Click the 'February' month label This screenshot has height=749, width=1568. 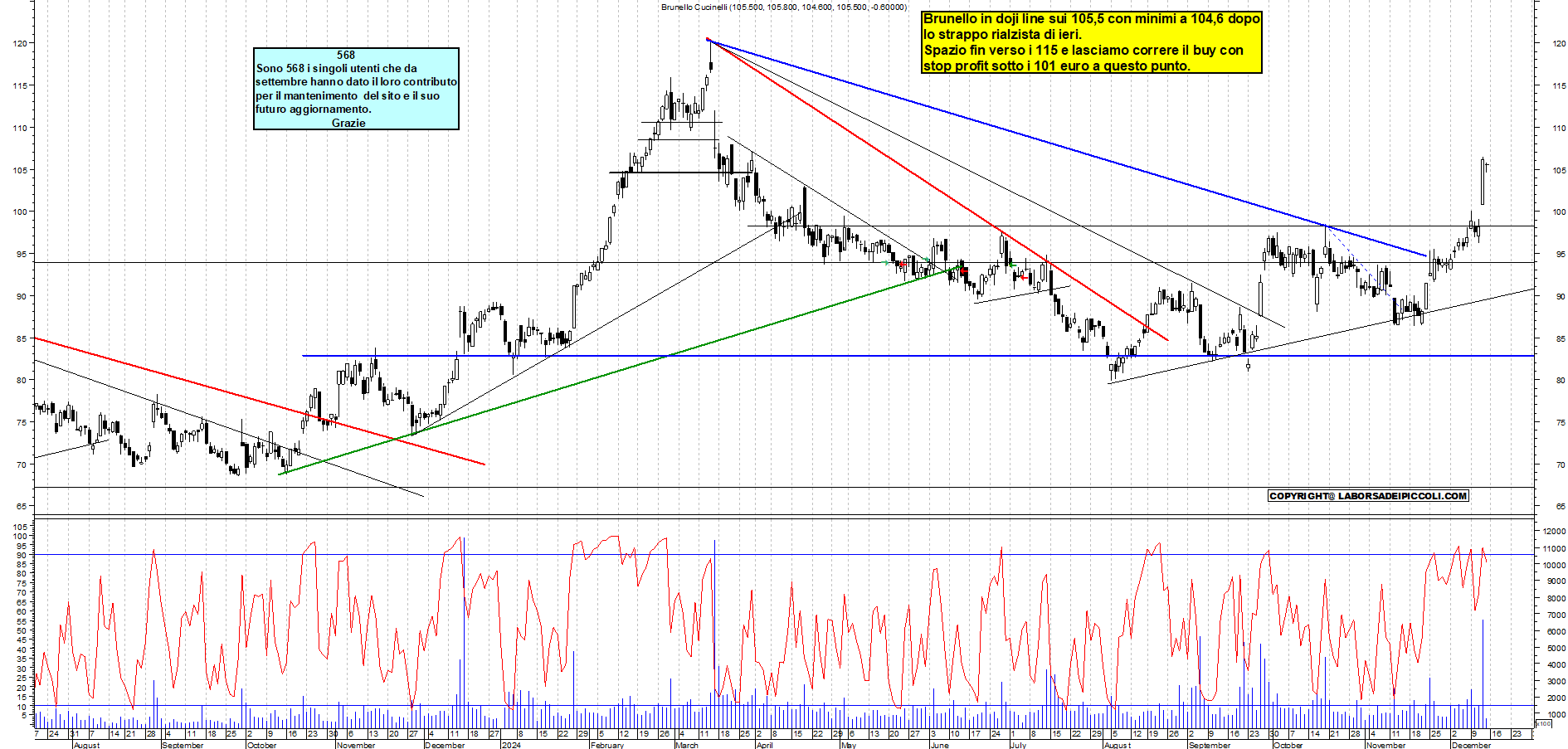[606, 745]
